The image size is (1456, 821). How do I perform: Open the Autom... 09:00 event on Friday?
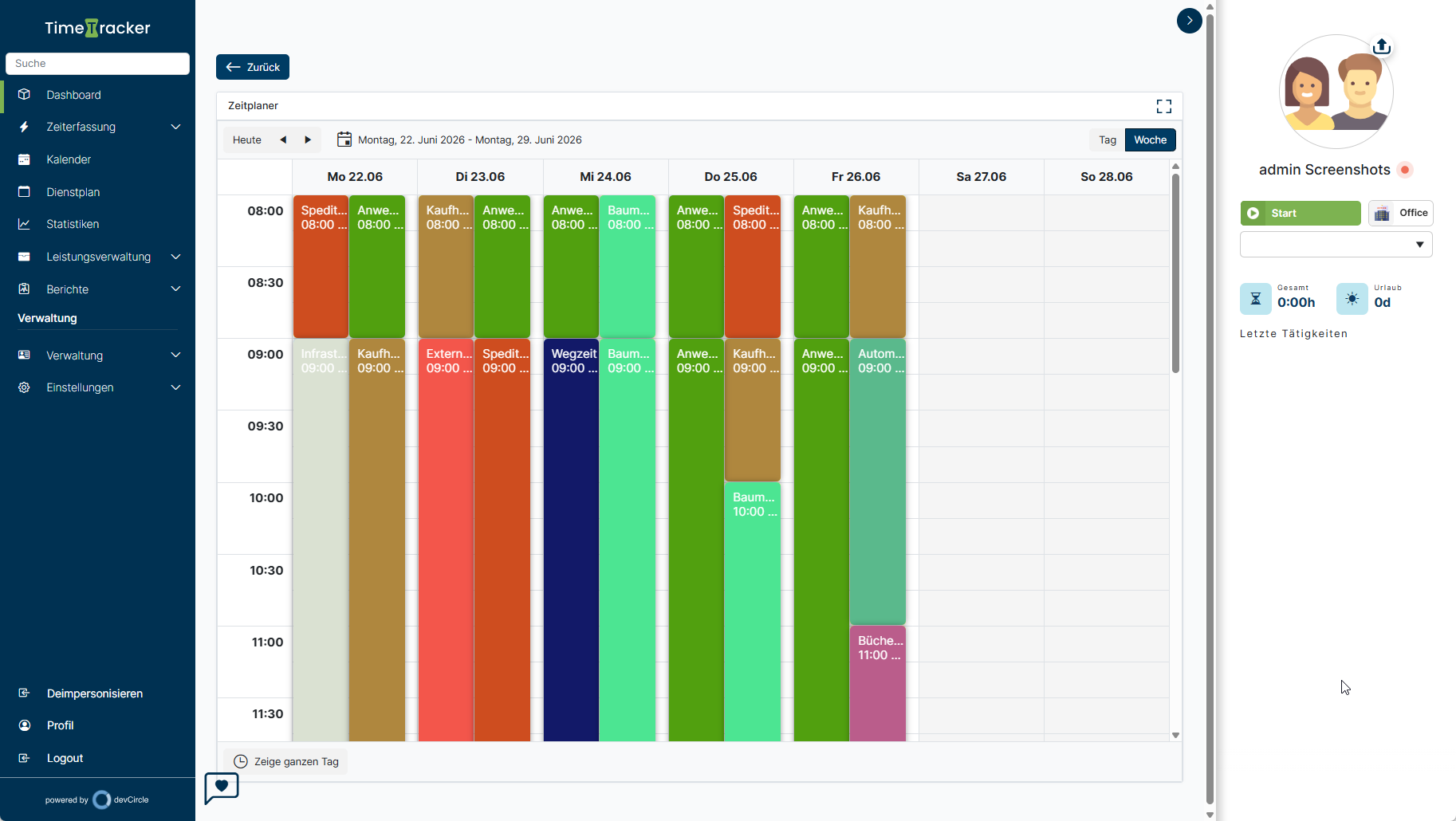[x=878, y=481]
